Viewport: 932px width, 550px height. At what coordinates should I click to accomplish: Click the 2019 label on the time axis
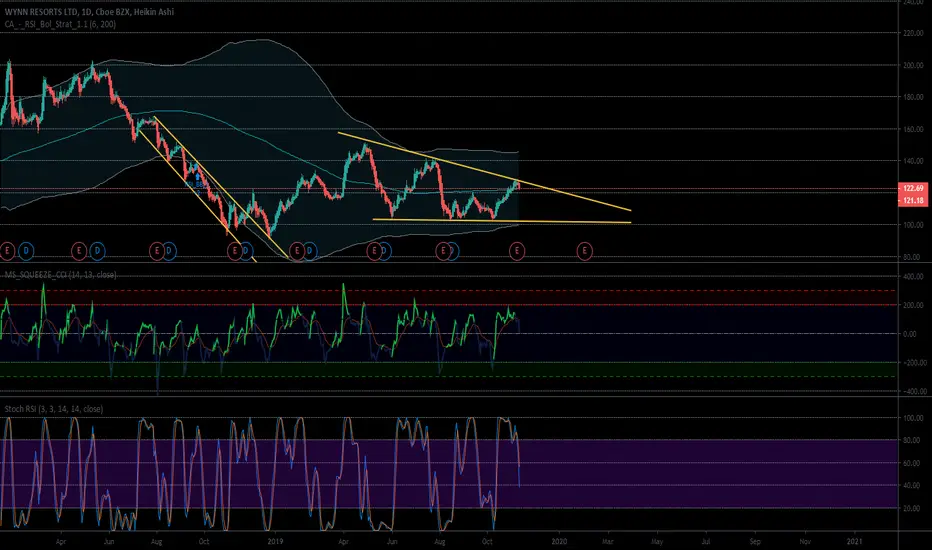tap(275, 542)
